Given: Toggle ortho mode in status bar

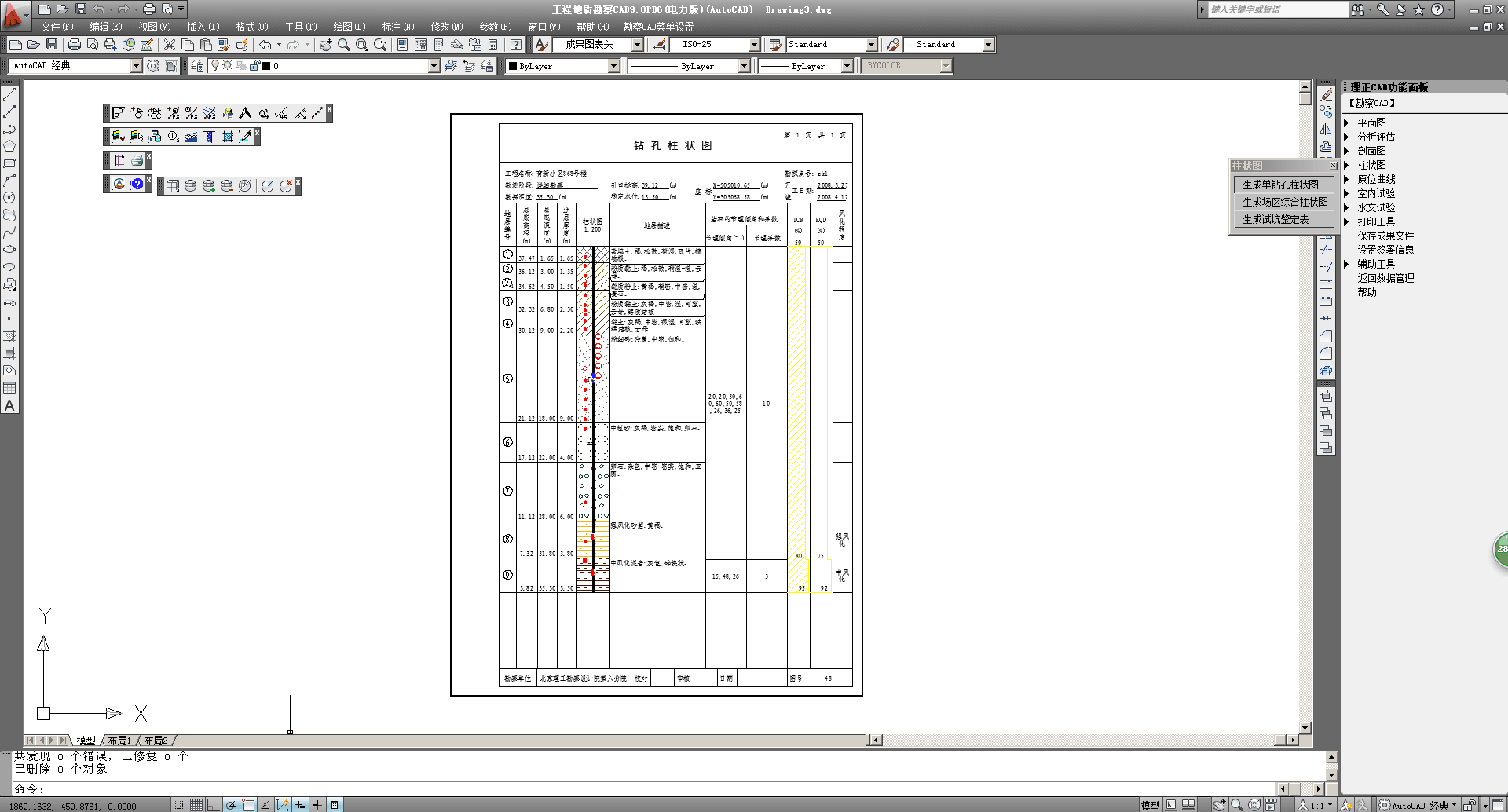Looking at the screenshot, I should point(214,805).
